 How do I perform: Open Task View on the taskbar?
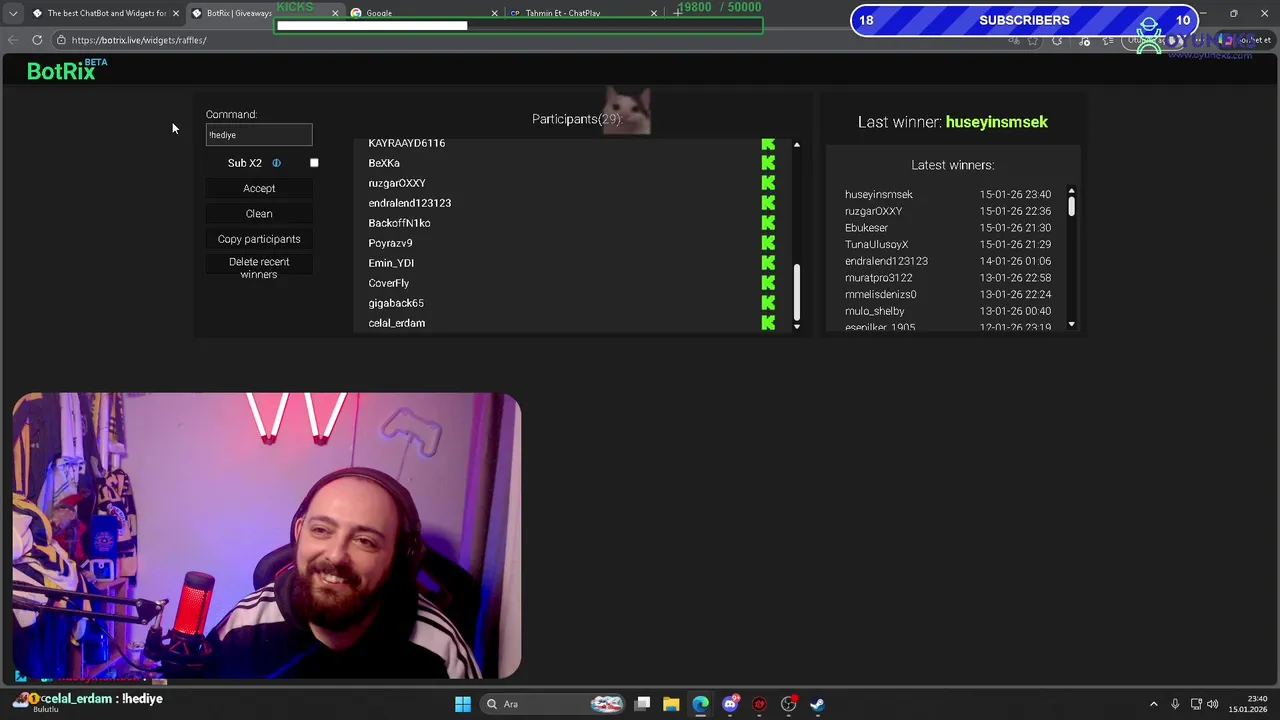(x=643, y=704)
